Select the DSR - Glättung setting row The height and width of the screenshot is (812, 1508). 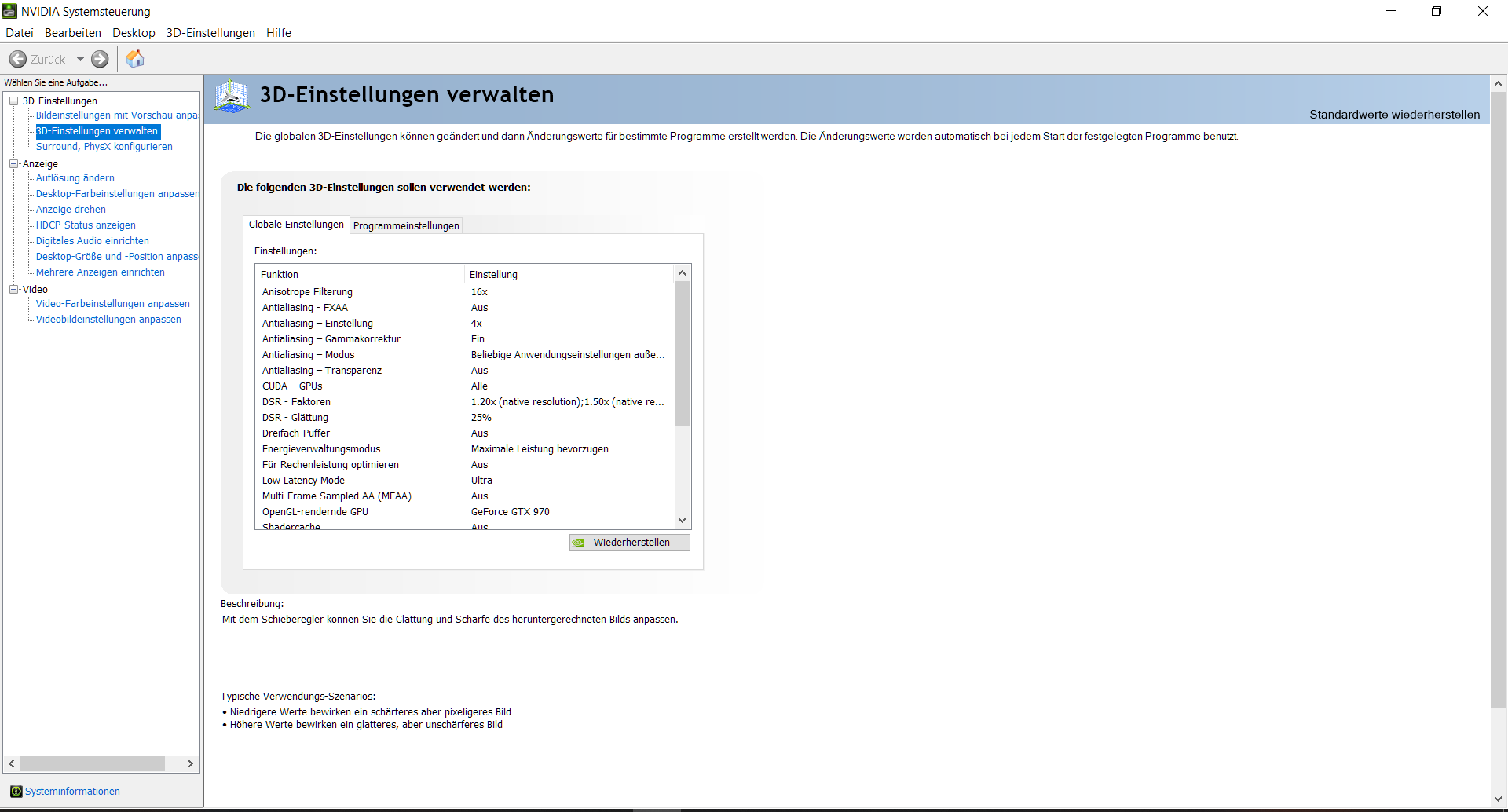(295, 418)
